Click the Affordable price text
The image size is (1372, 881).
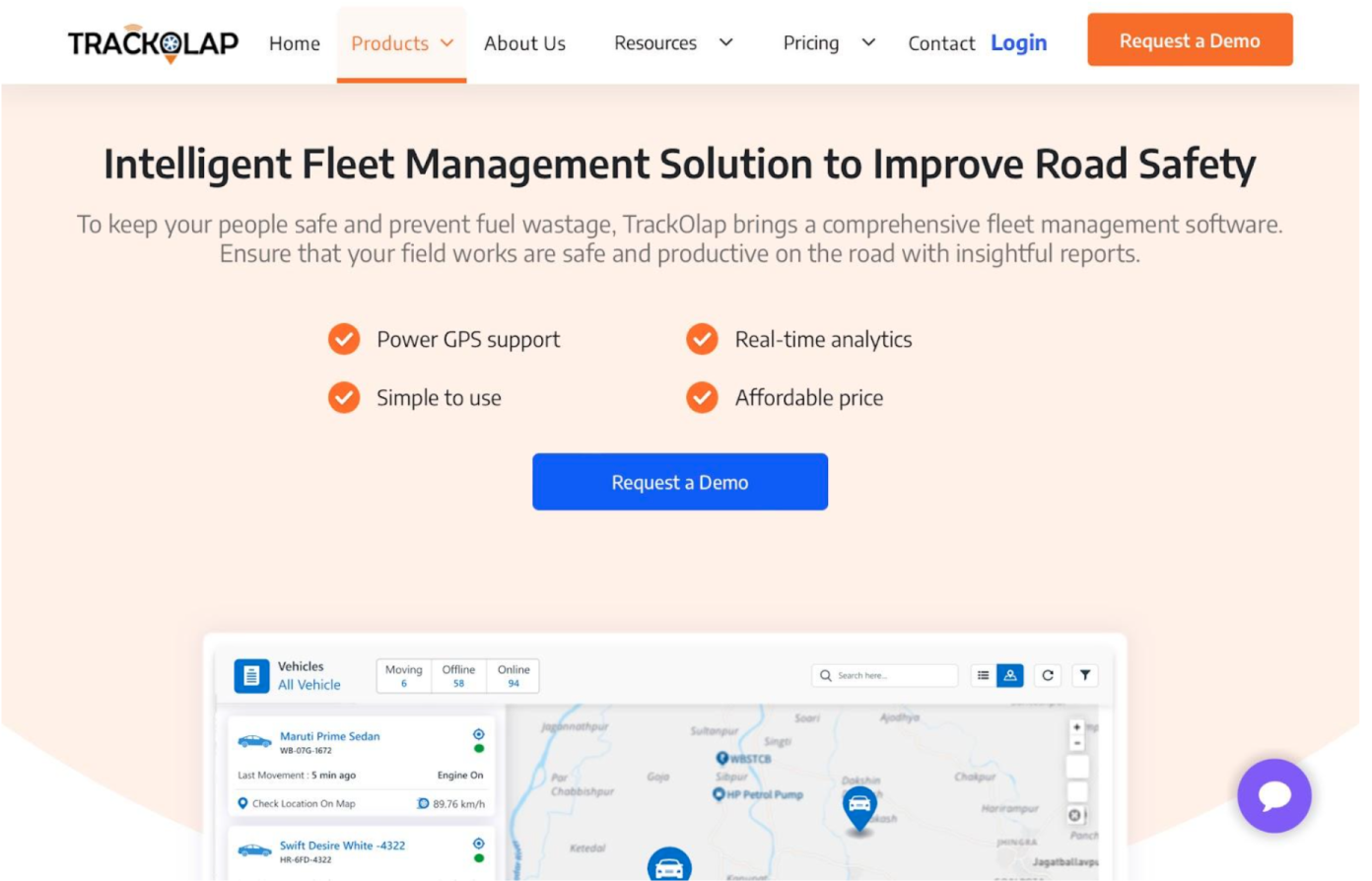(809, 398)
